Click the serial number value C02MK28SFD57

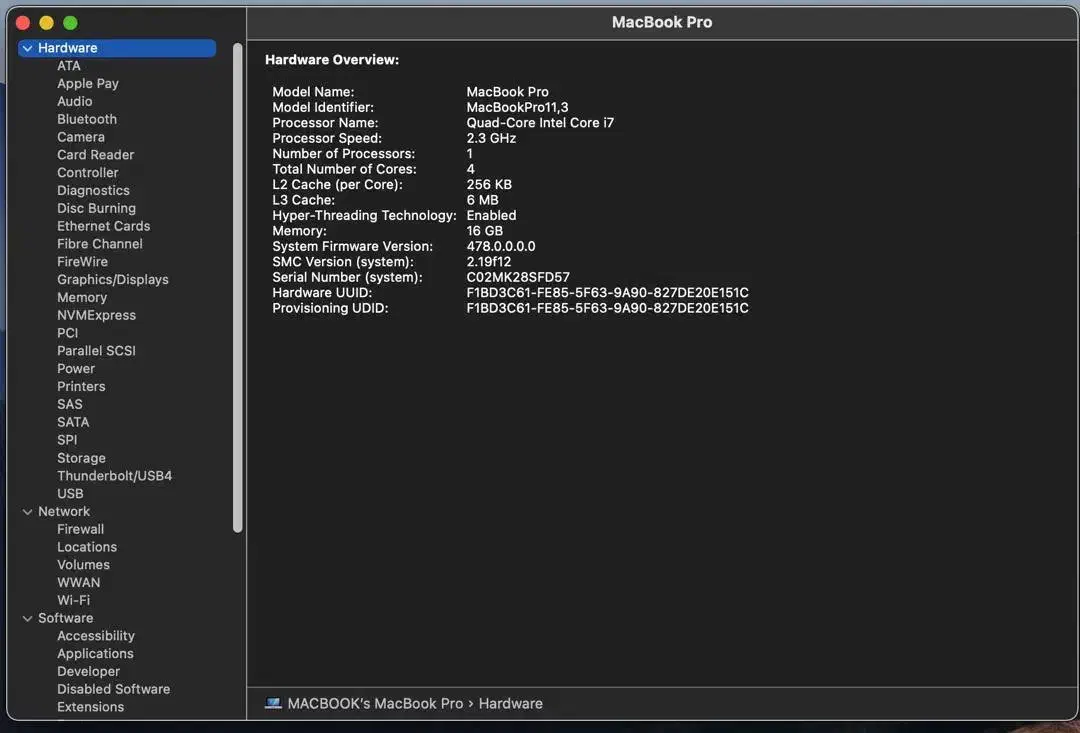(x=517, y=277)
